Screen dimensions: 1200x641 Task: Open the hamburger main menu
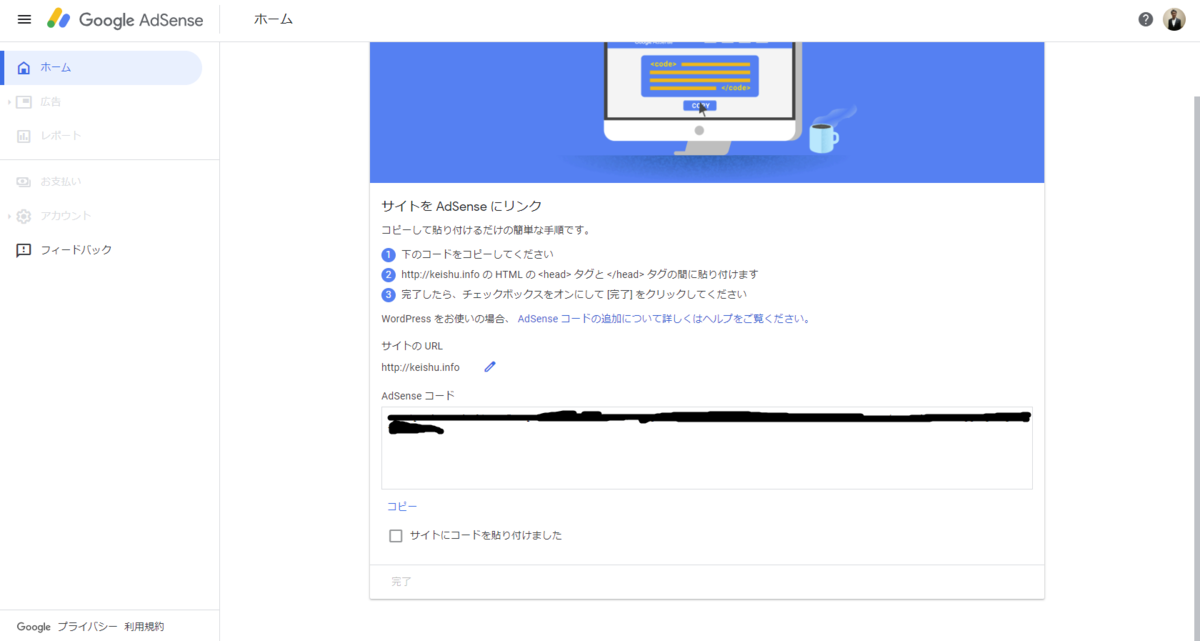[x=25, y=20]
